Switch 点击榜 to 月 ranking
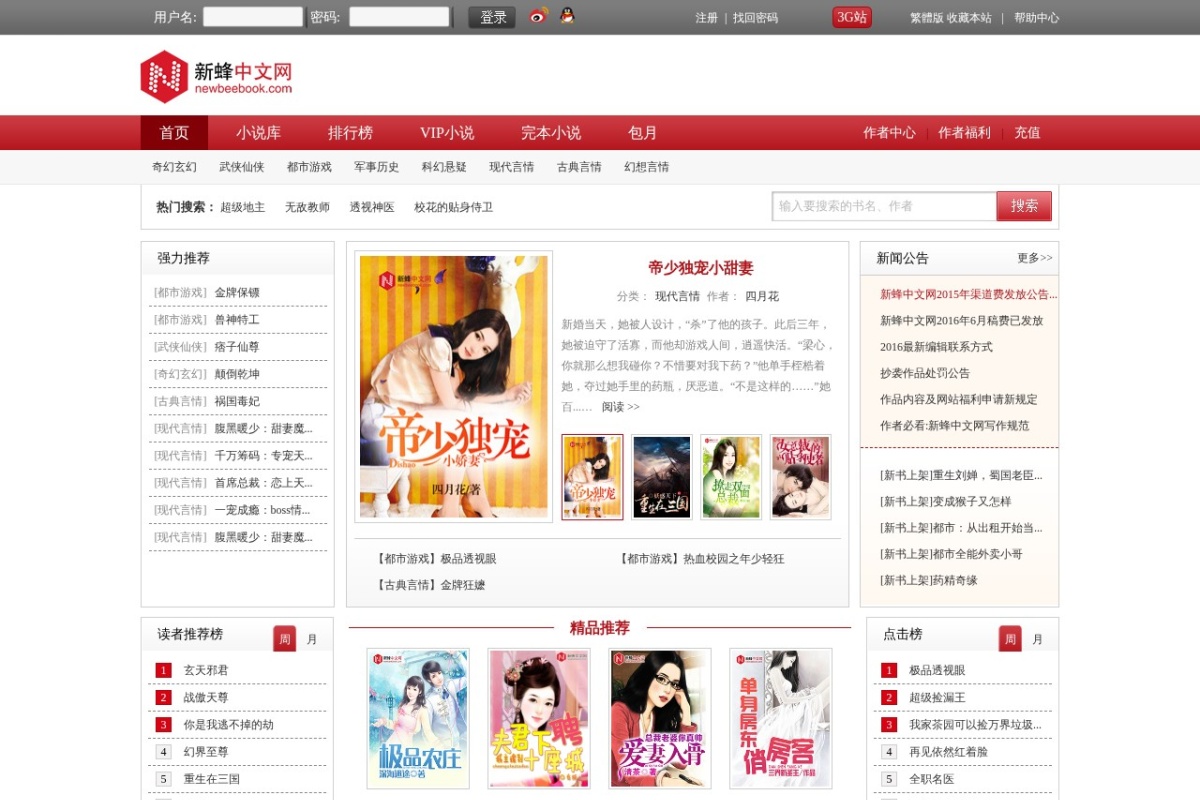This screenshot has height=800, width=1200. (1037, 639)
